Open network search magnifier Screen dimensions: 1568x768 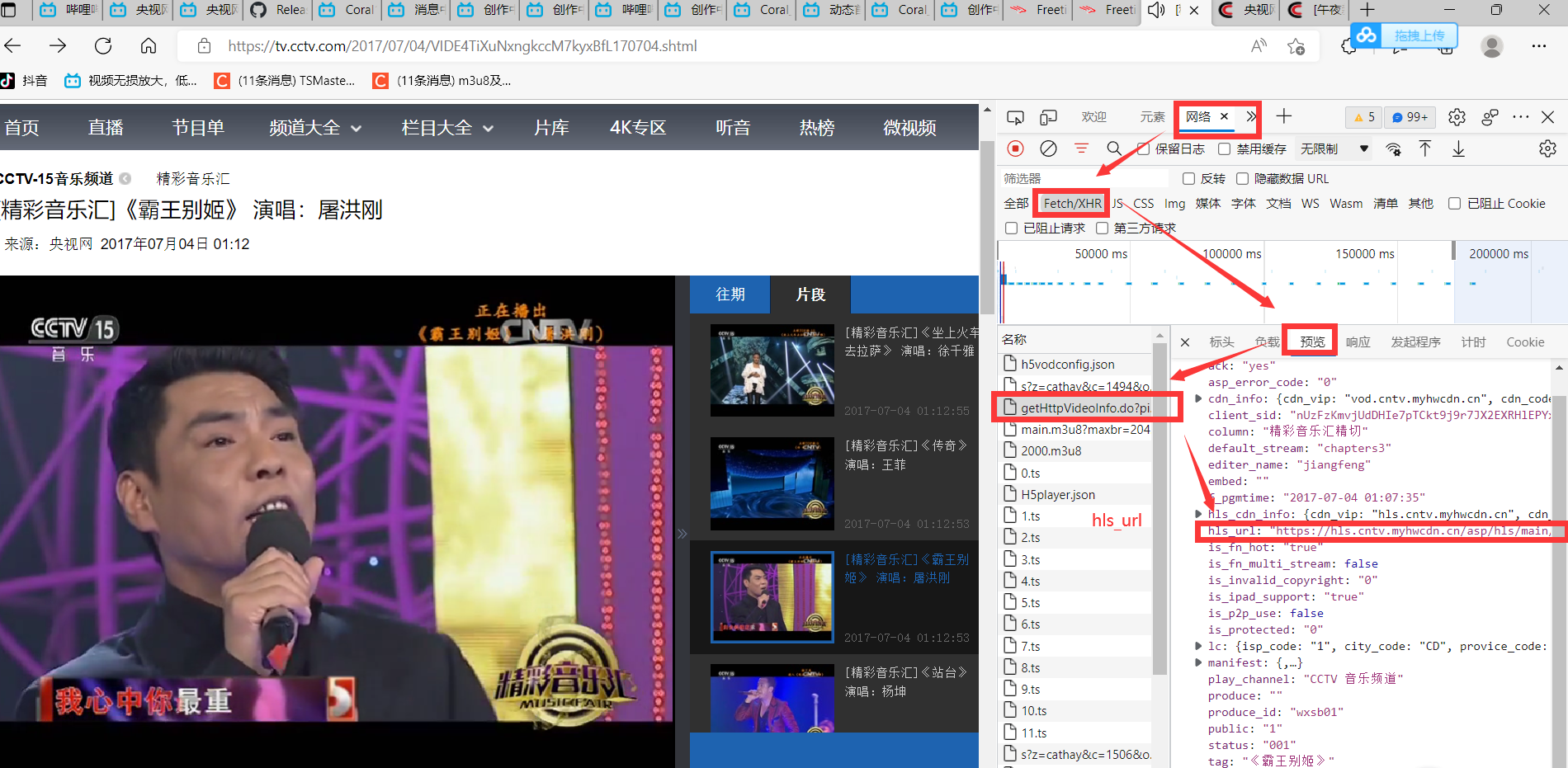(x=1114, y=148)
